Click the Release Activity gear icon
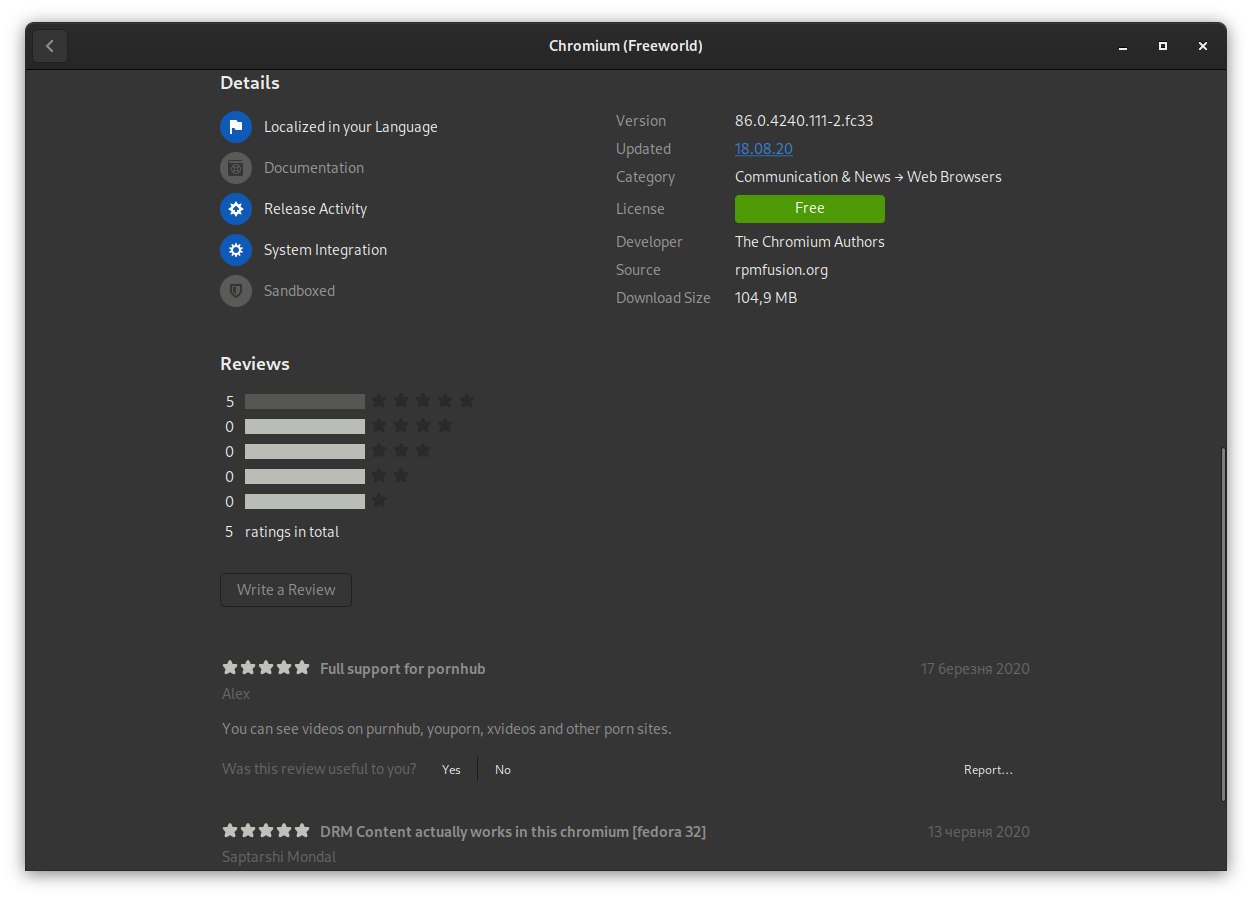Image resolution: width=1252 pixels, height=899 pixels. coord(236,209)
